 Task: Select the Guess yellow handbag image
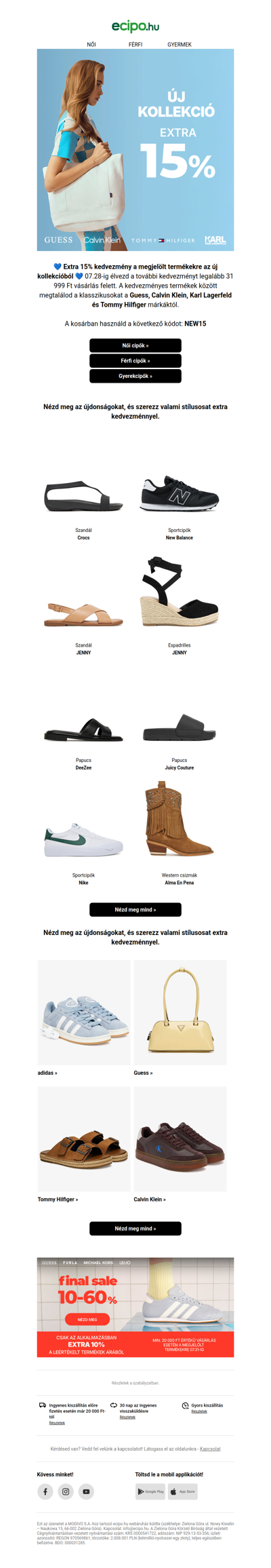point(180,1012)
